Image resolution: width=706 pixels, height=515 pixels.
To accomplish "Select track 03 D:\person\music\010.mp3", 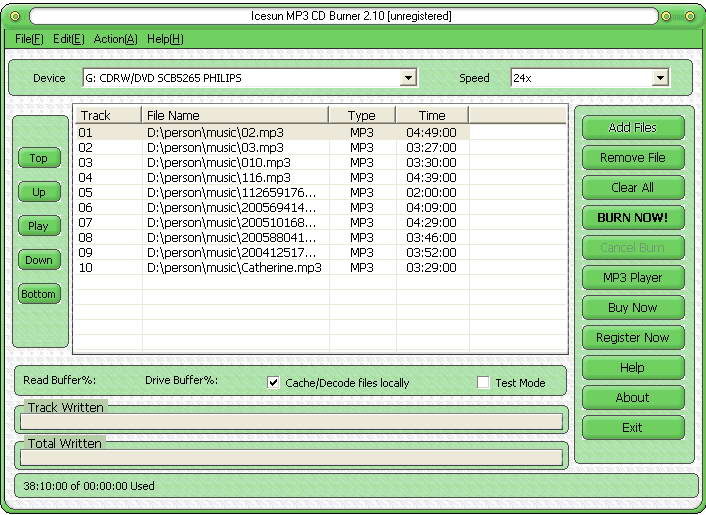I will 272,163.
